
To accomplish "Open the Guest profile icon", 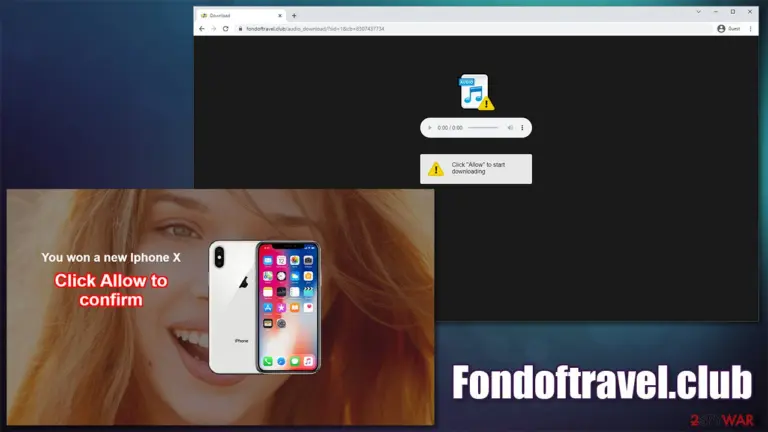I will pyautogui.click(x=728, y=29).
